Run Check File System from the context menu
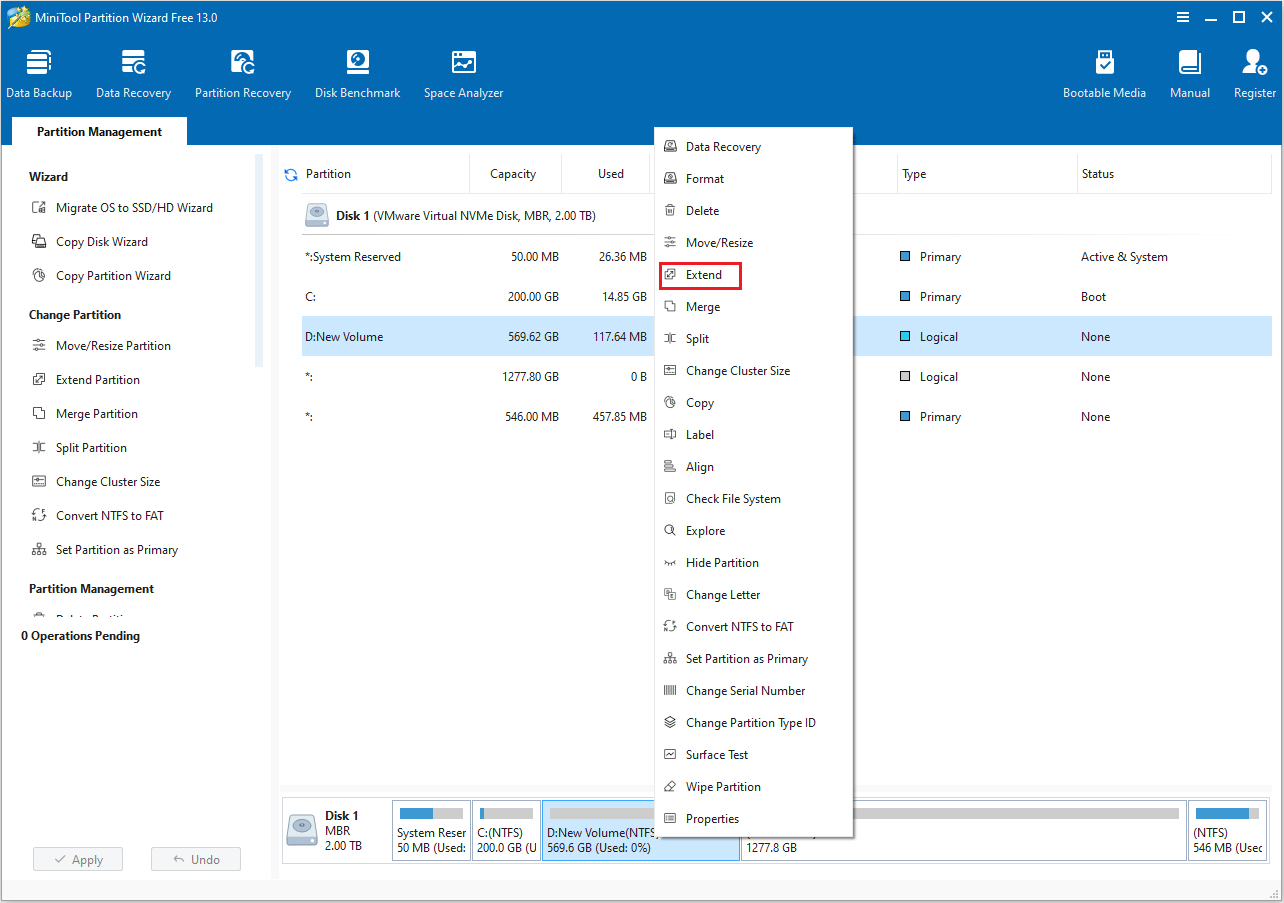The height and width of the screenshot is (903, 1284). 753,499
